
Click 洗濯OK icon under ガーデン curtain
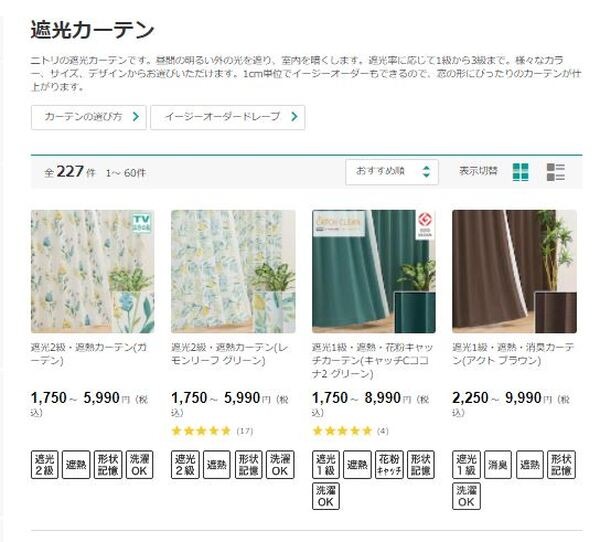click(x=139, y=465)
